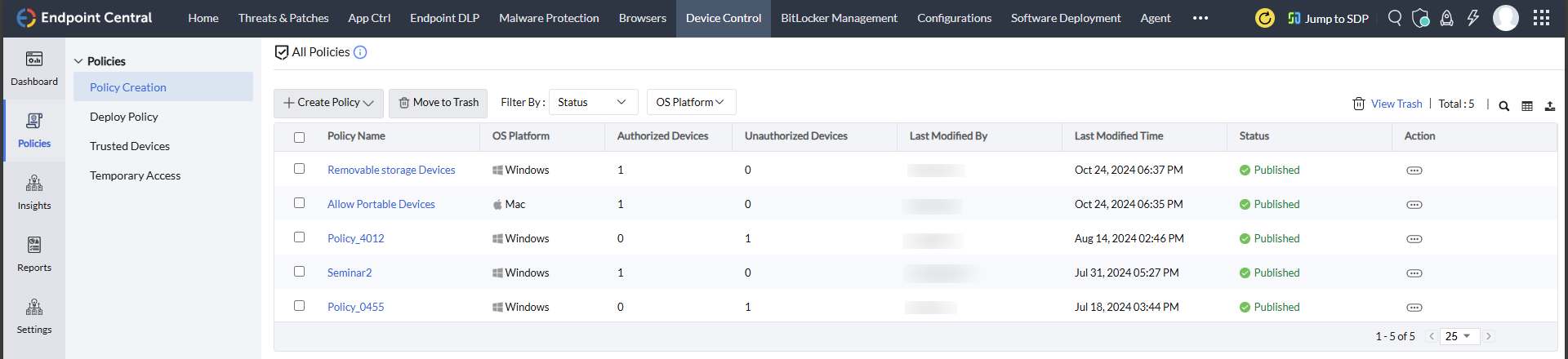Open the search icon in top header

[x=1395, y=18]
